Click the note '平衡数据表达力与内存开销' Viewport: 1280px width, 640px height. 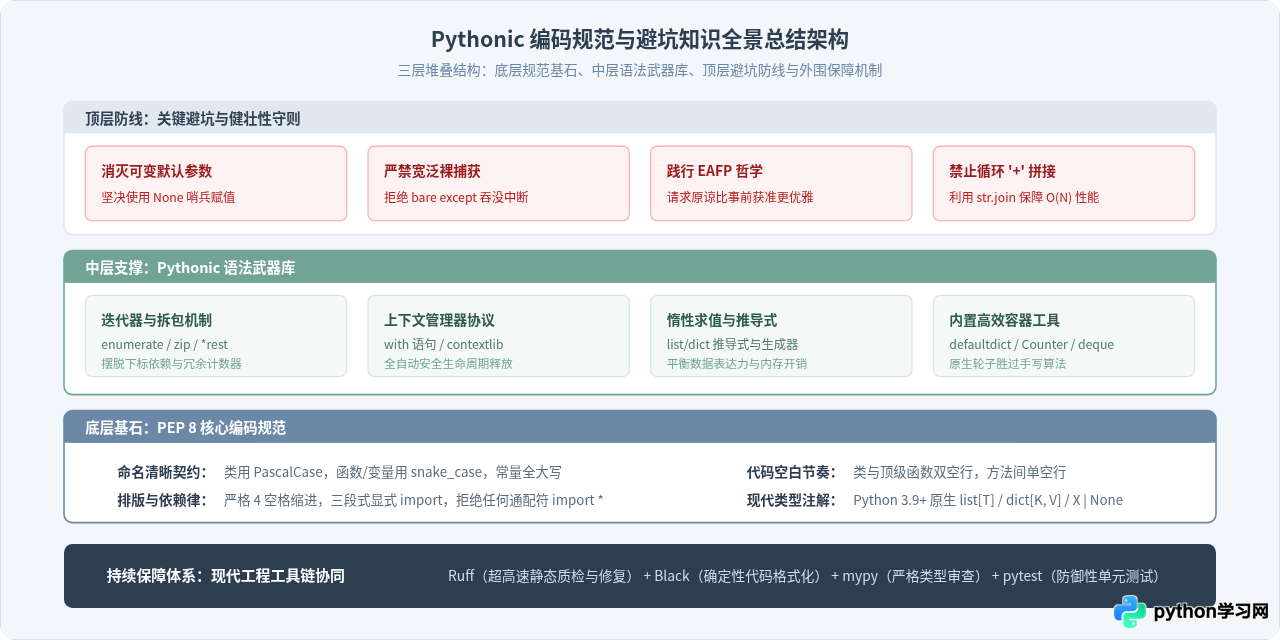click(737, 363)
